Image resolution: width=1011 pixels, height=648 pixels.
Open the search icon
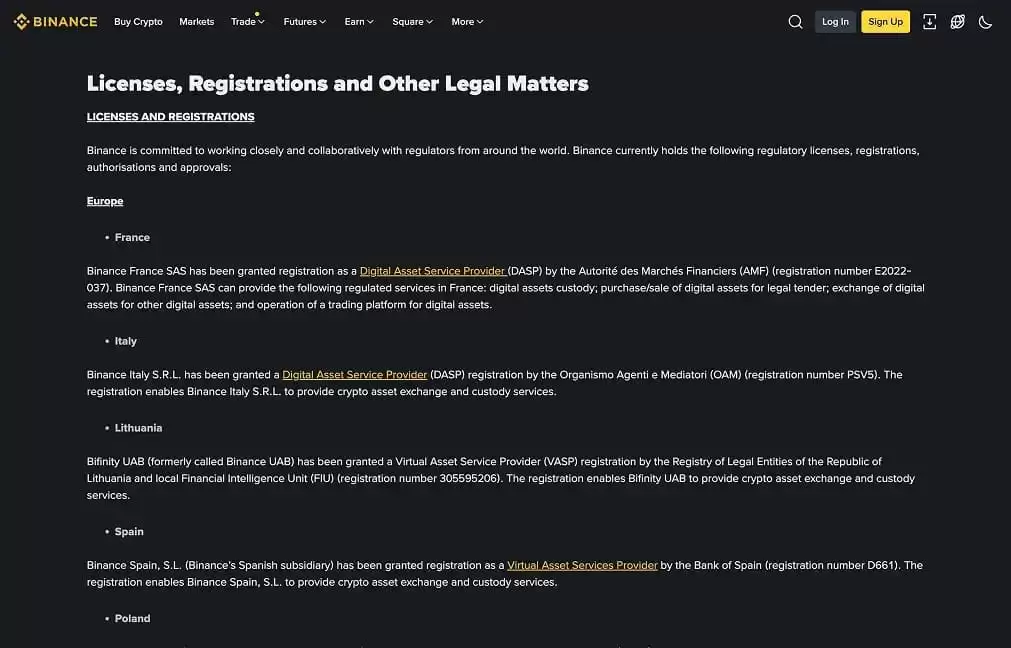click(x=795, y=22)
